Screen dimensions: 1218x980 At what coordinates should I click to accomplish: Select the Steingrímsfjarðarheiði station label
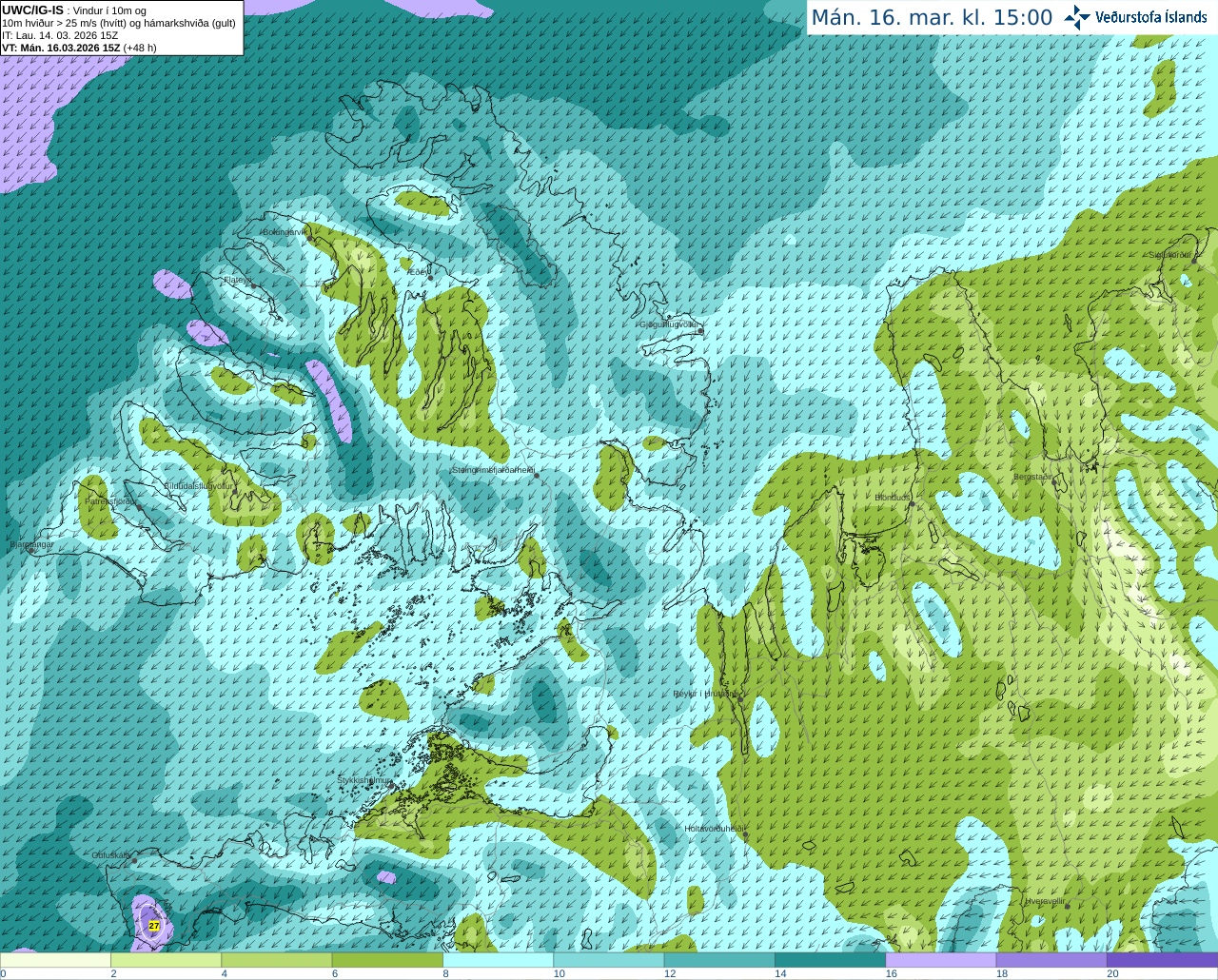click(x=493, y=470)
